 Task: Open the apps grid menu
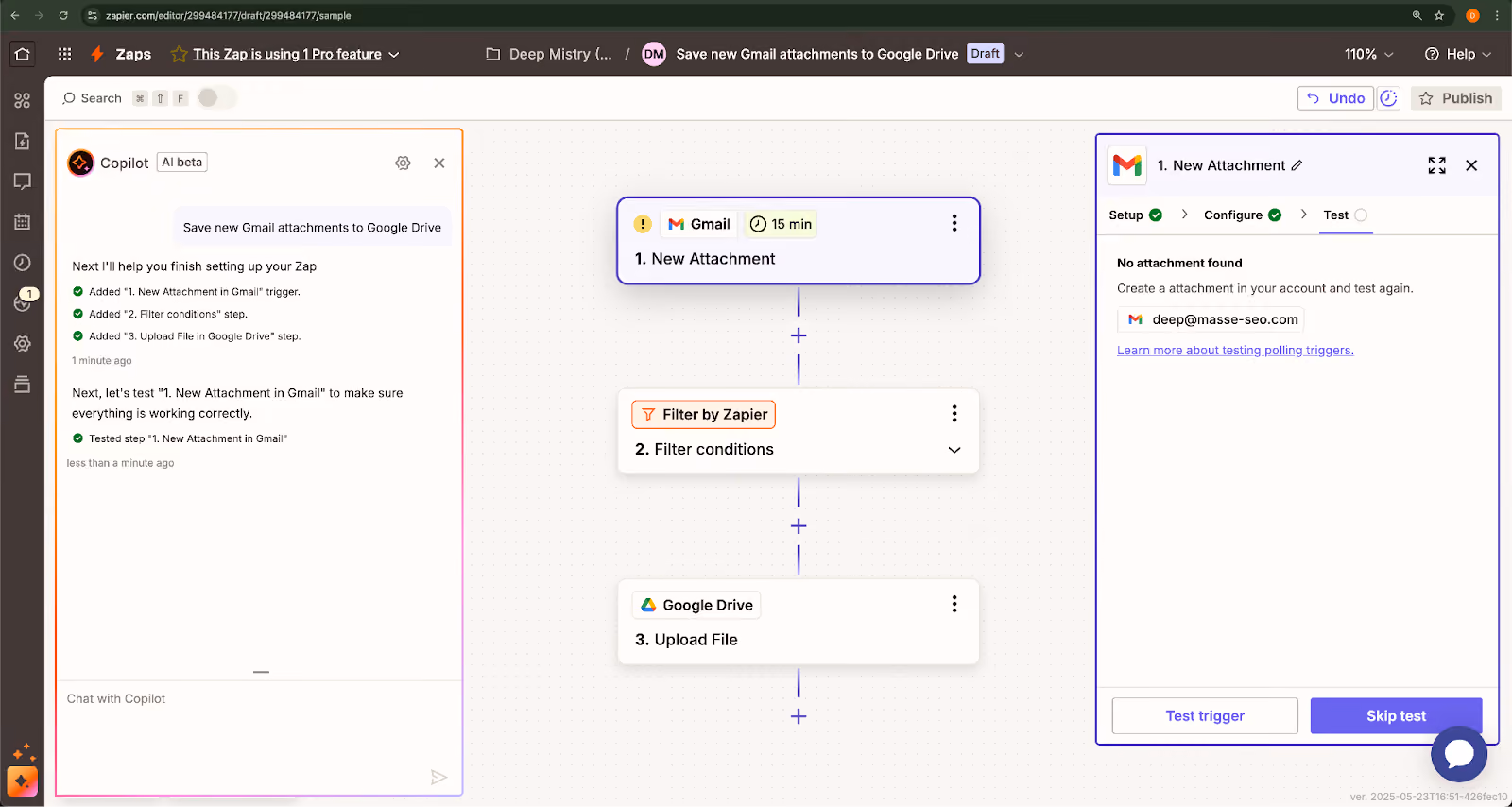(x=64, y=54)
